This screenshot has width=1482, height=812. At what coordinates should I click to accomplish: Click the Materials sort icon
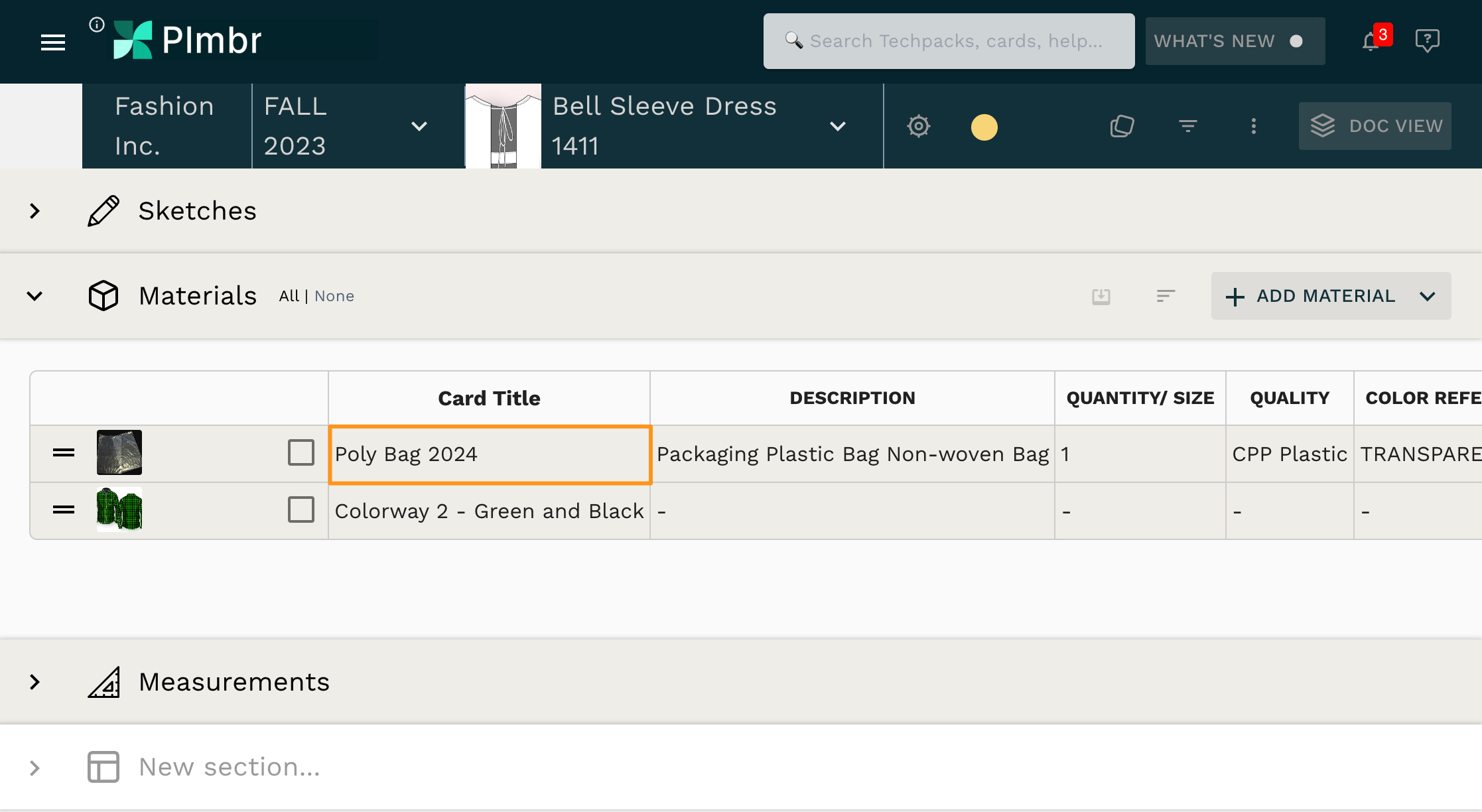[1166, 296]
